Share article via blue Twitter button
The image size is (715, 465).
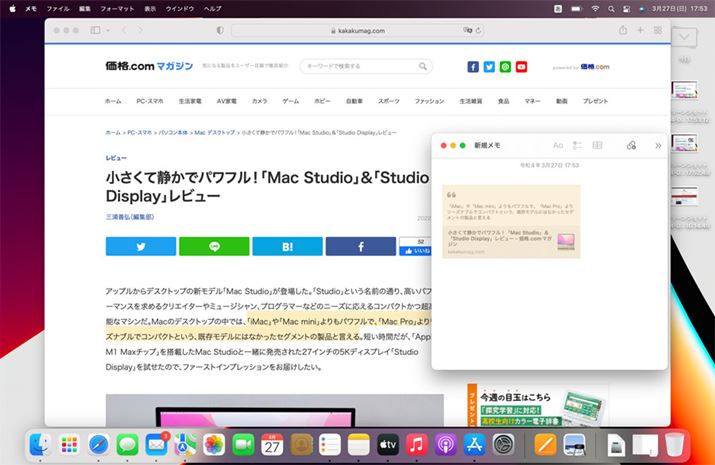pos(141,246)
